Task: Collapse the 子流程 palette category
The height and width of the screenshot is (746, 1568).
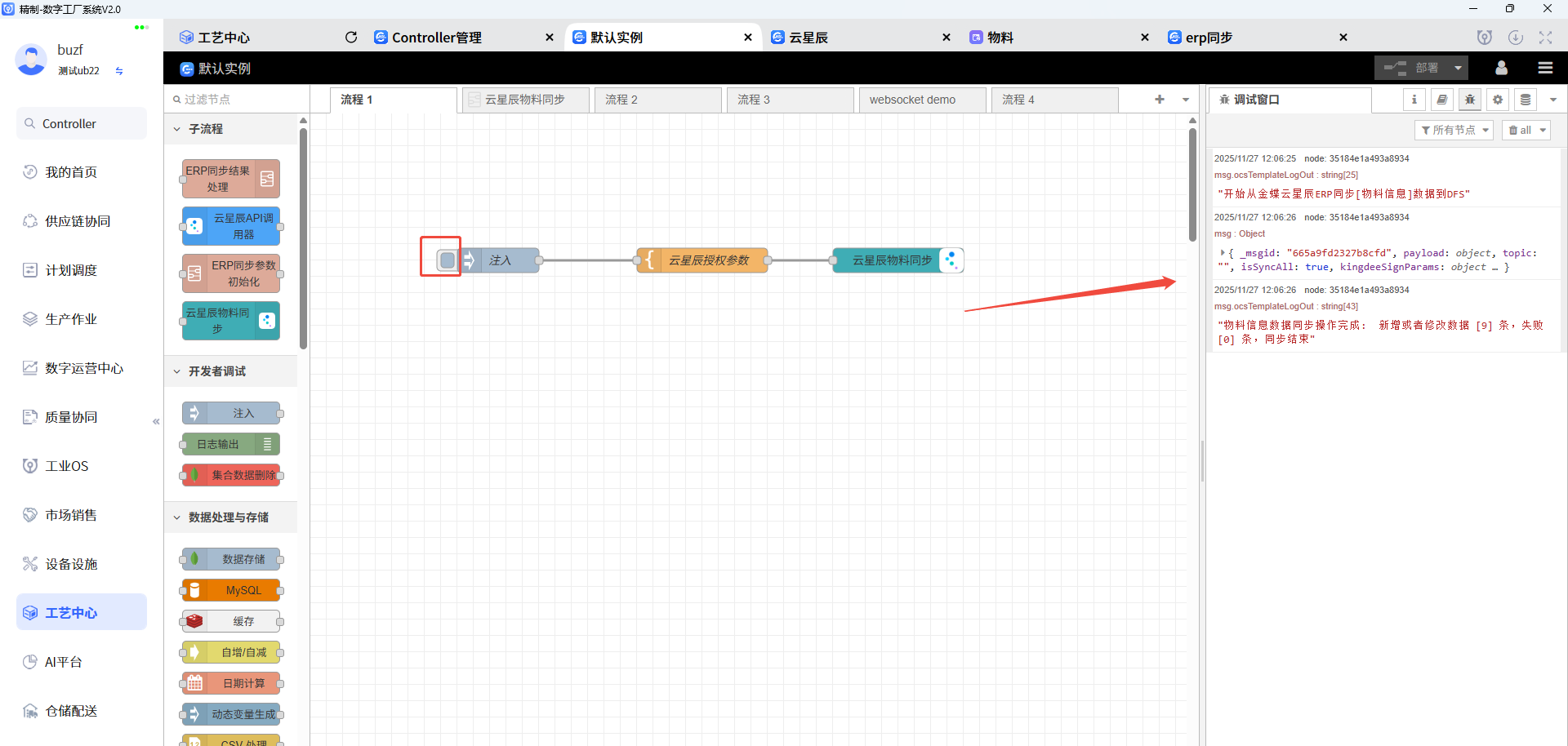Action: click(177, 129)
